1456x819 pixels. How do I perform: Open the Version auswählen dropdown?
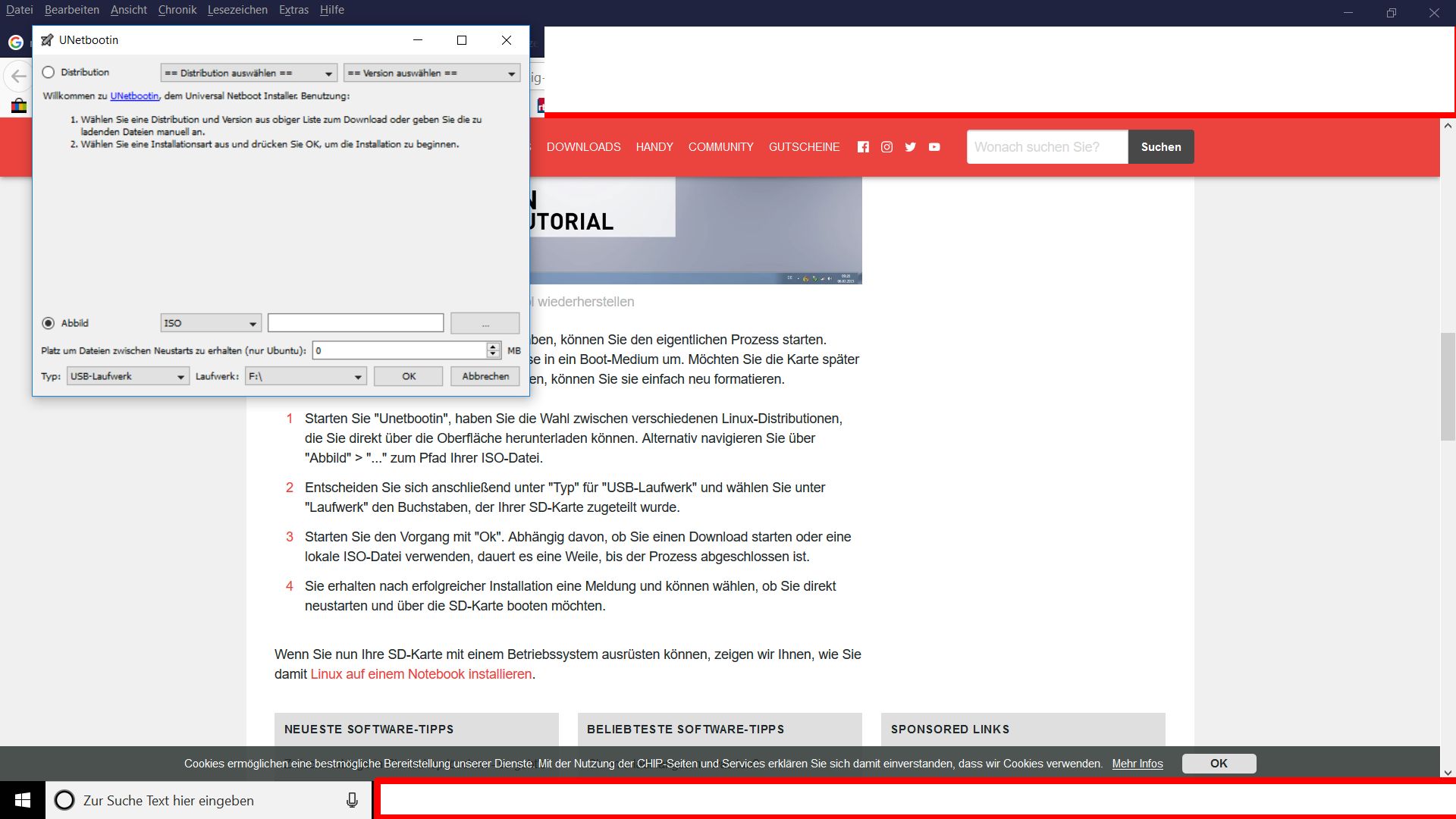tap(431, 73)
